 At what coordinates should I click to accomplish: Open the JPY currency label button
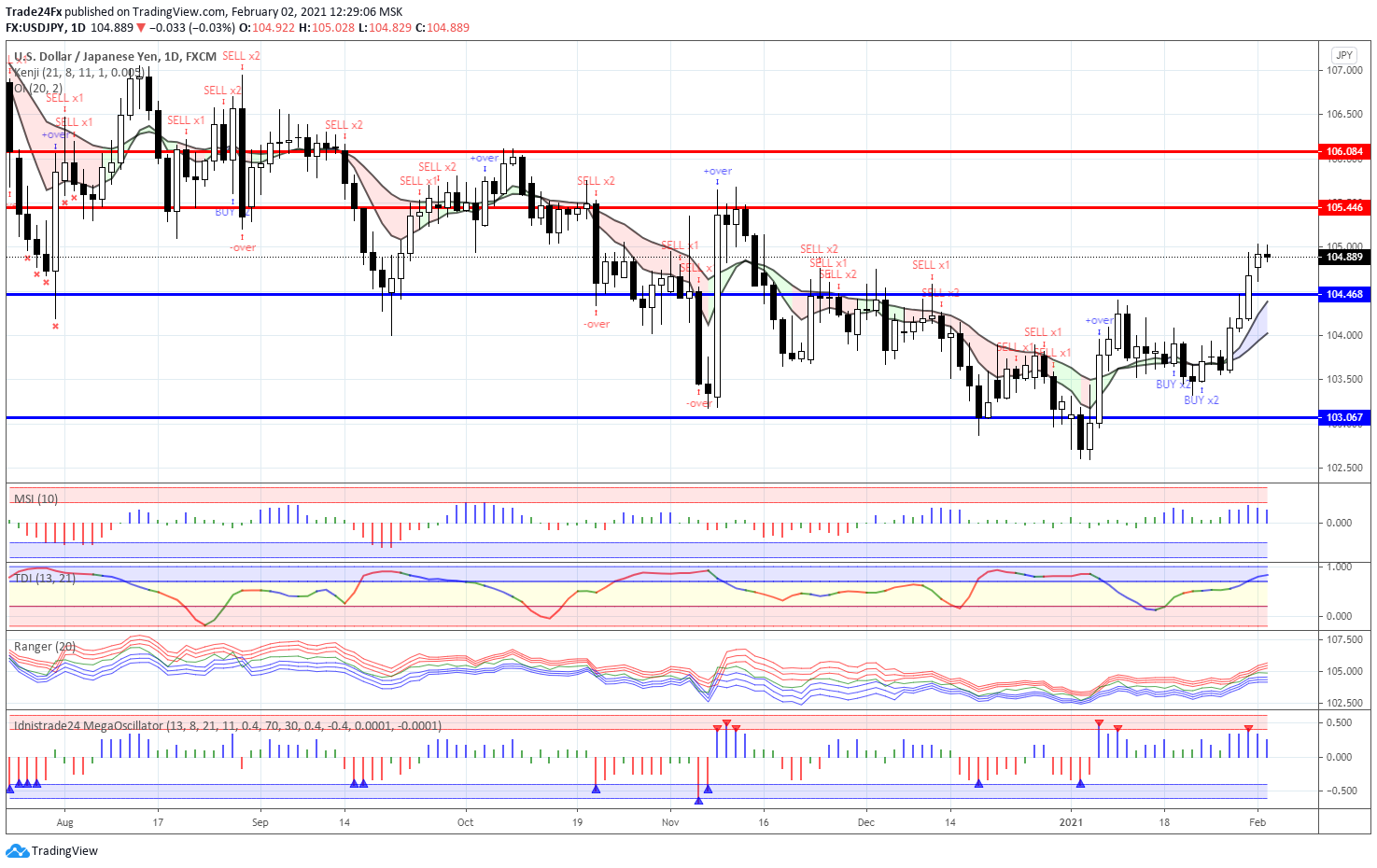[x=1344, y=55]
